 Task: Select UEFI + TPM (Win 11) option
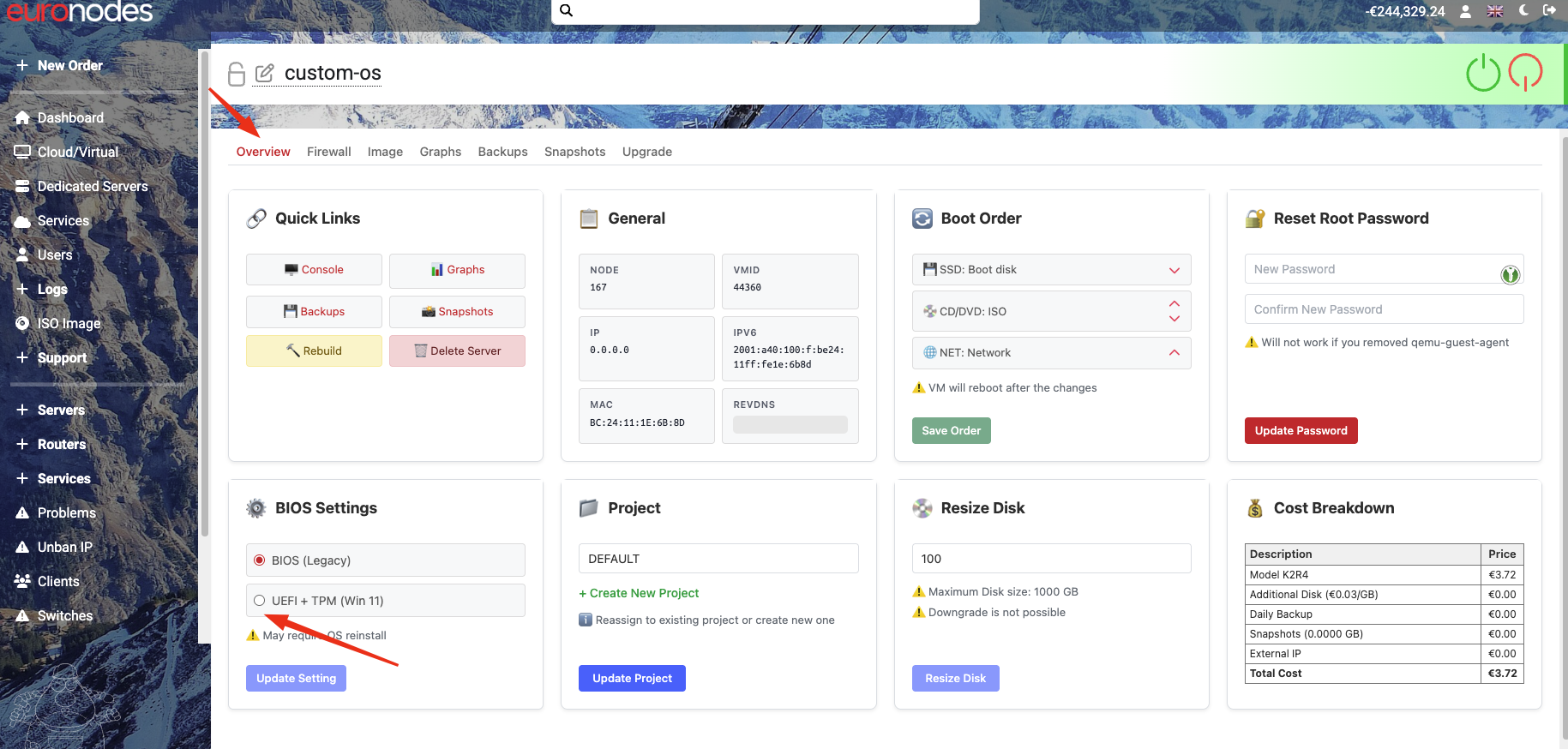coord(260,601)
